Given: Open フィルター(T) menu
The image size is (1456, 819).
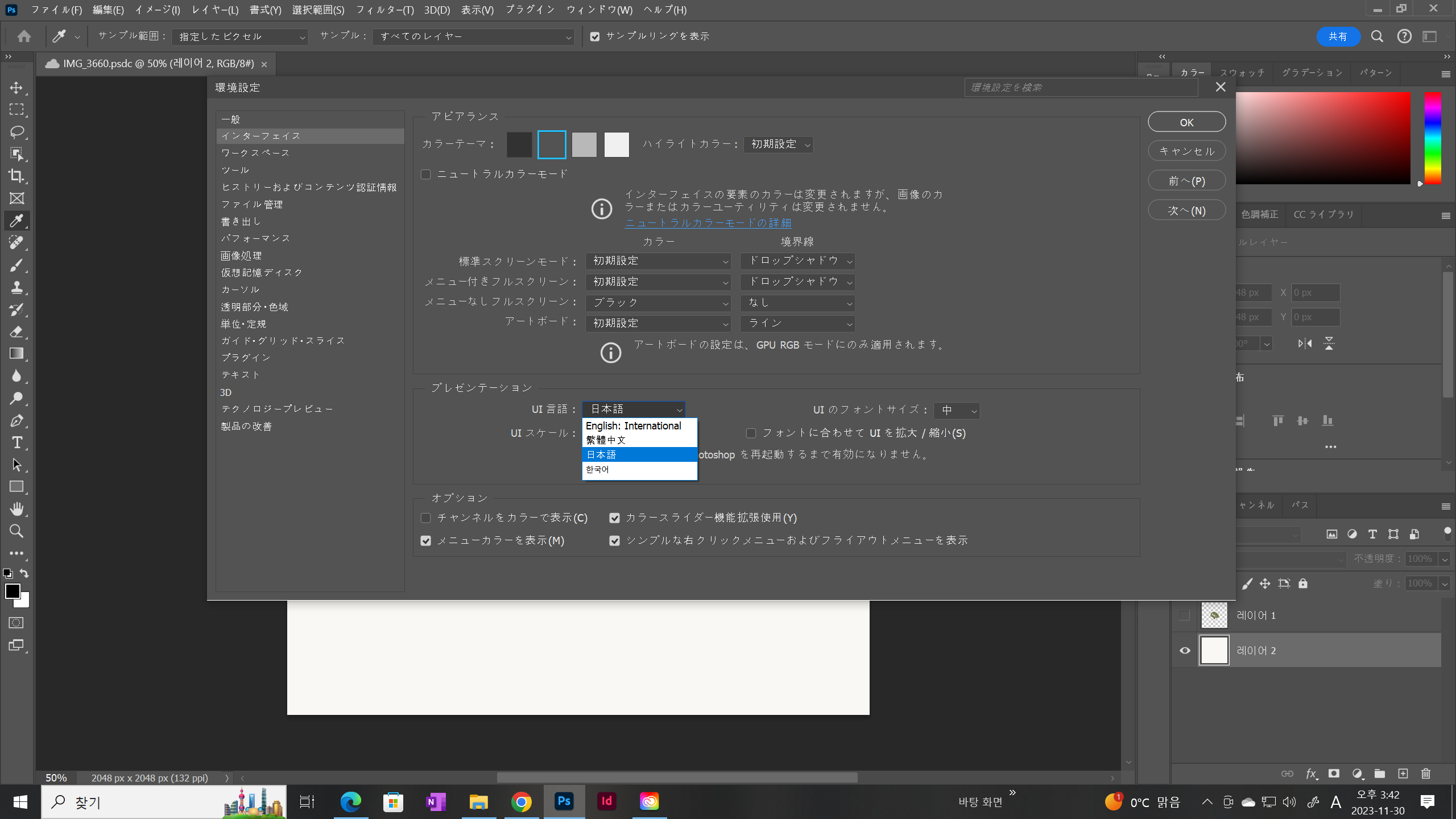Looking at the screenshot, I should click(384, 10).
